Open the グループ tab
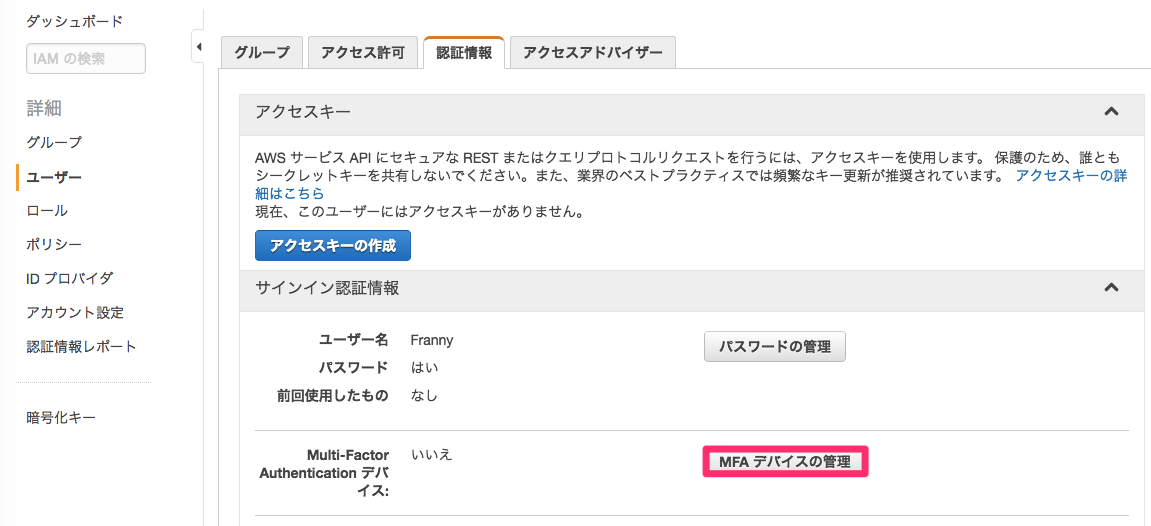This screenshot has height=526, width=1151. (x=262, y=53)
